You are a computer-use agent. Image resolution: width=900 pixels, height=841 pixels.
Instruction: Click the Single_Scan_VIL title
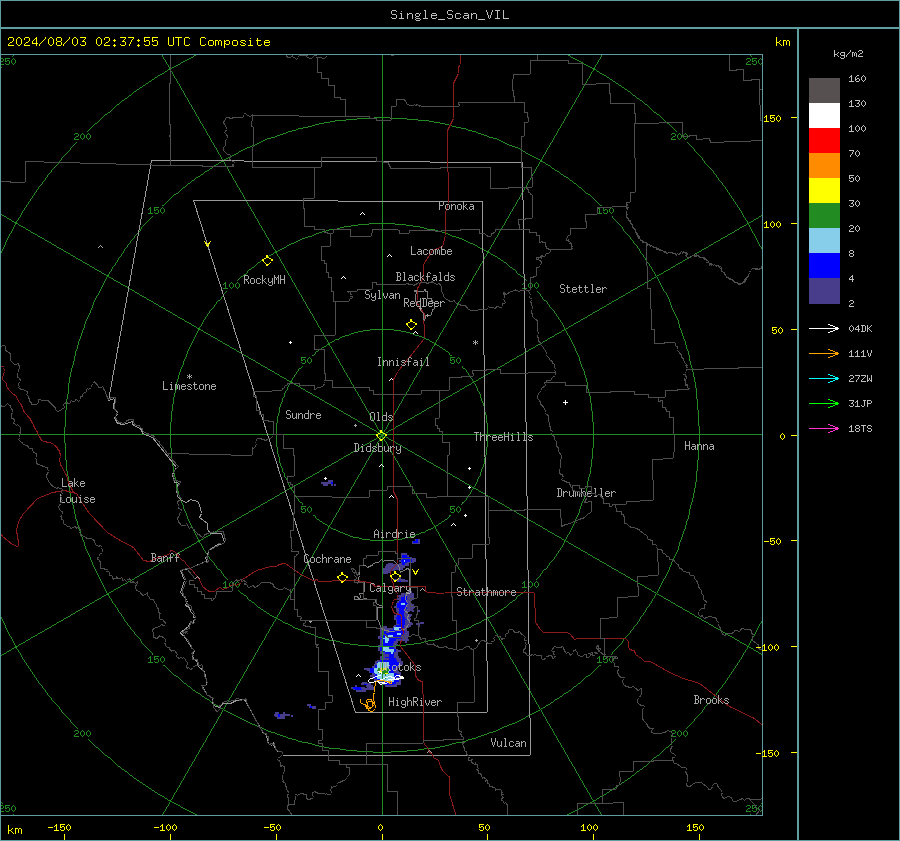tap(449, 15)
